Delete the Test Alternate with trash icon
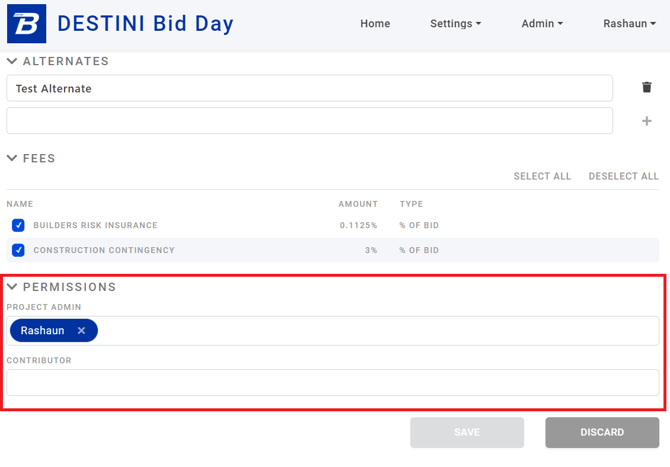This screenshot has height=467, width=670. (646, 87)
